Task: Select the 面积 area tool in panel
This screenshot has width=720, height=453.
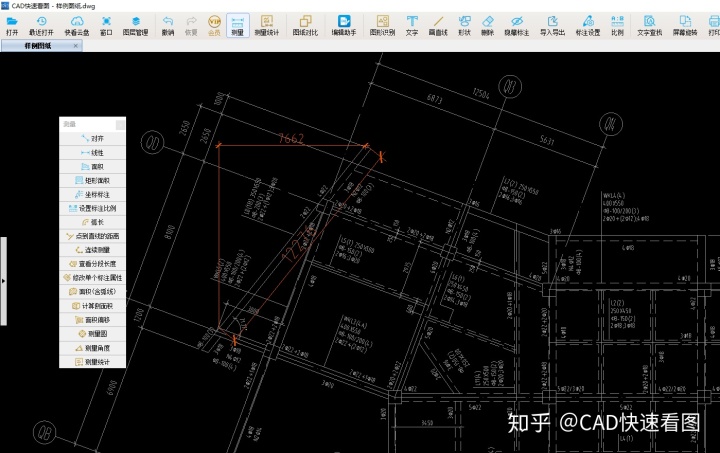Action: point(92,167)
